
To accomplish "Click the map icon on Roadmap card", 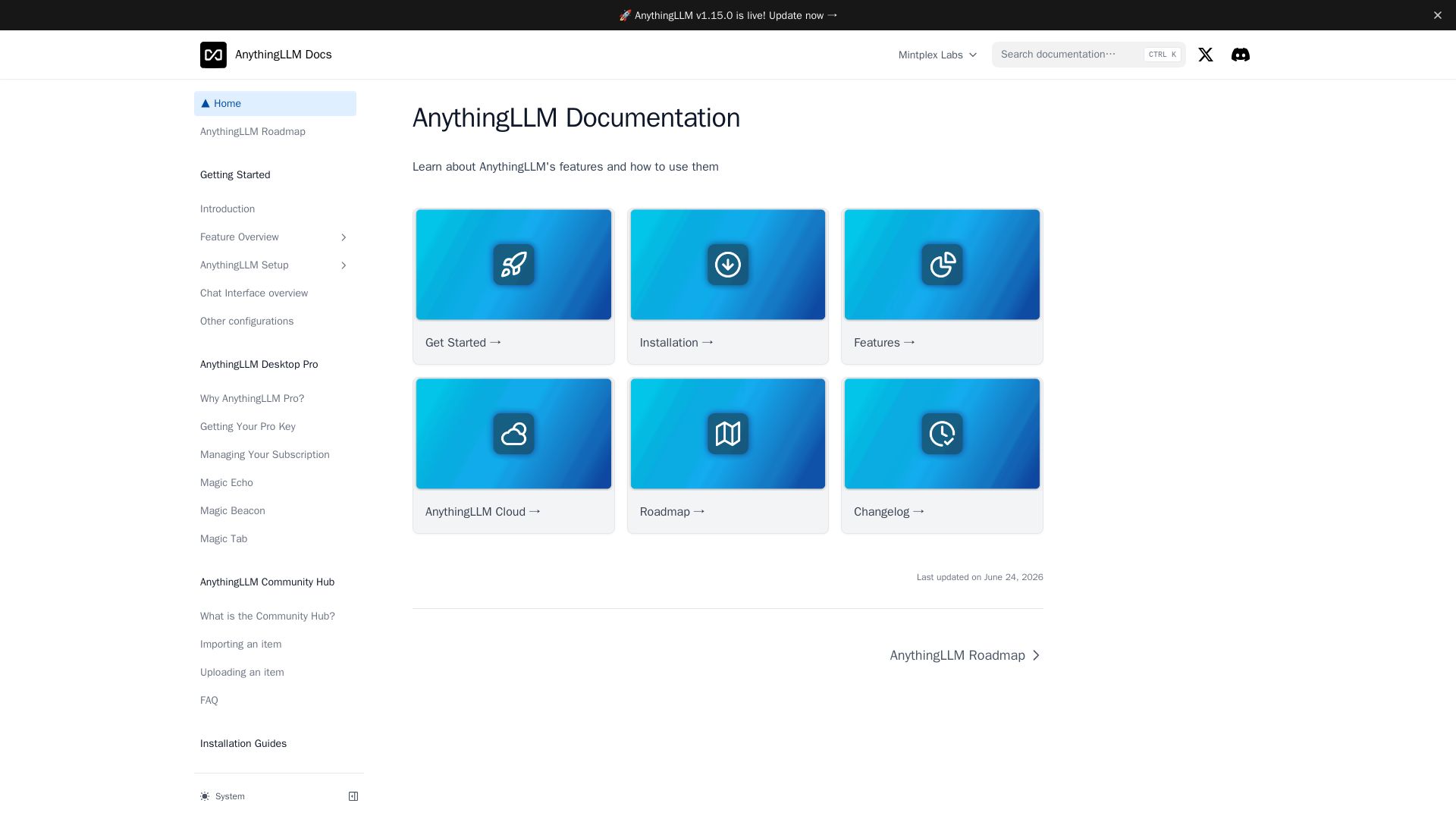I will (728, 434).
